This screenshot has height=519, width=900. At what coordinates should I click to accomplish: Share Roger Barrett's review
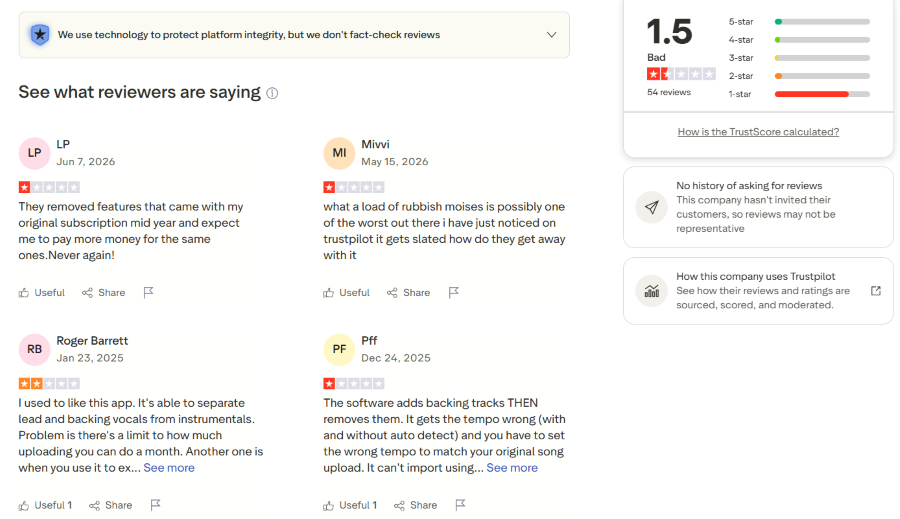click(x=110, y=505)
